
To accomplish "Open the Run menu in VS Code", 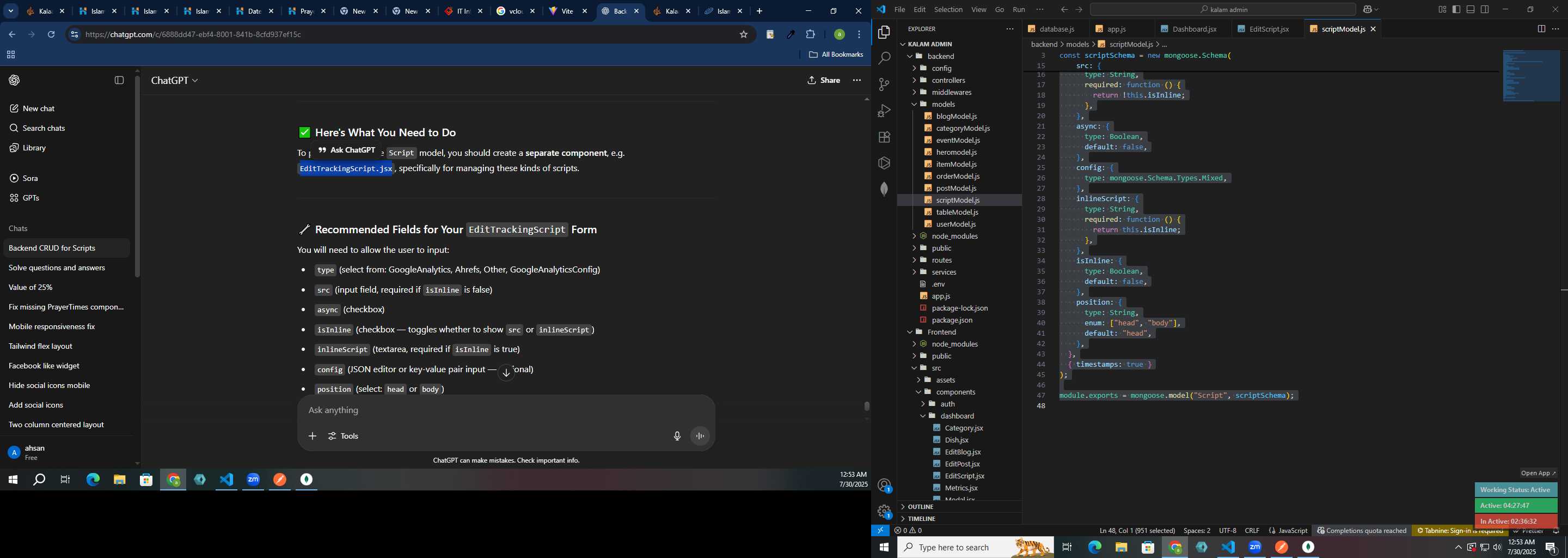I will click(1018, 10).
